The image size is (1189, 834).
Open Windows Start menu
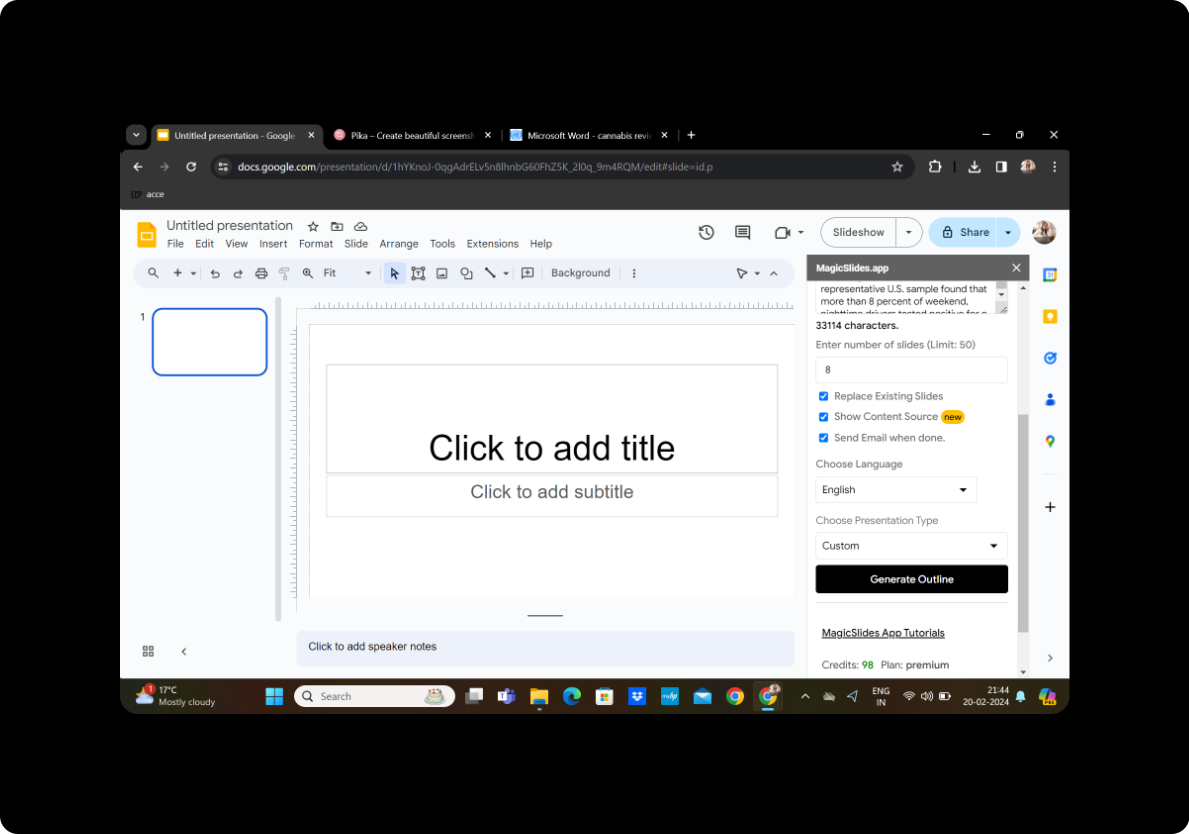(275, 696)
